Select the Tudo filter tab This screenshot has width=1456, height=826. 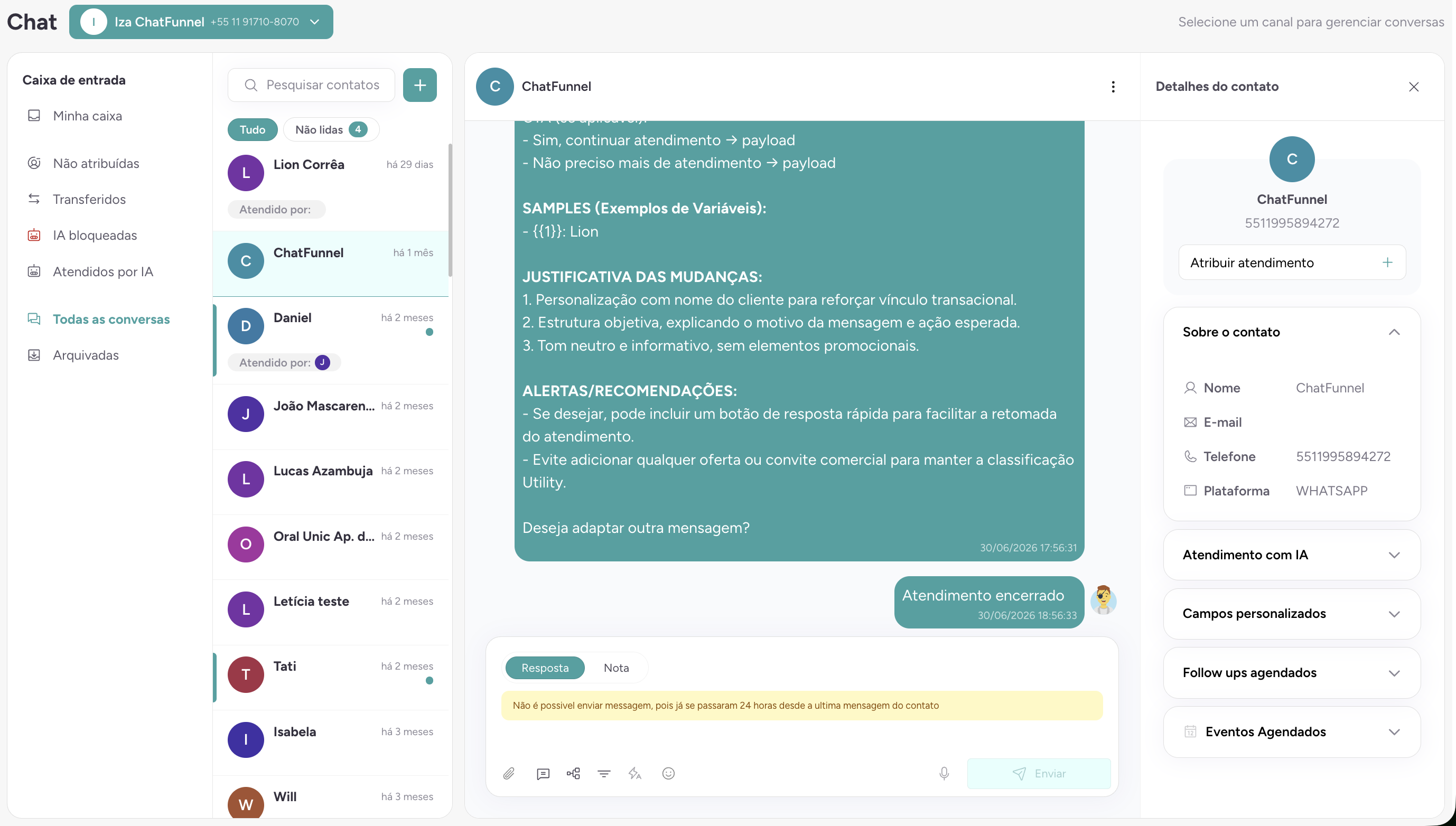[253, 129]
